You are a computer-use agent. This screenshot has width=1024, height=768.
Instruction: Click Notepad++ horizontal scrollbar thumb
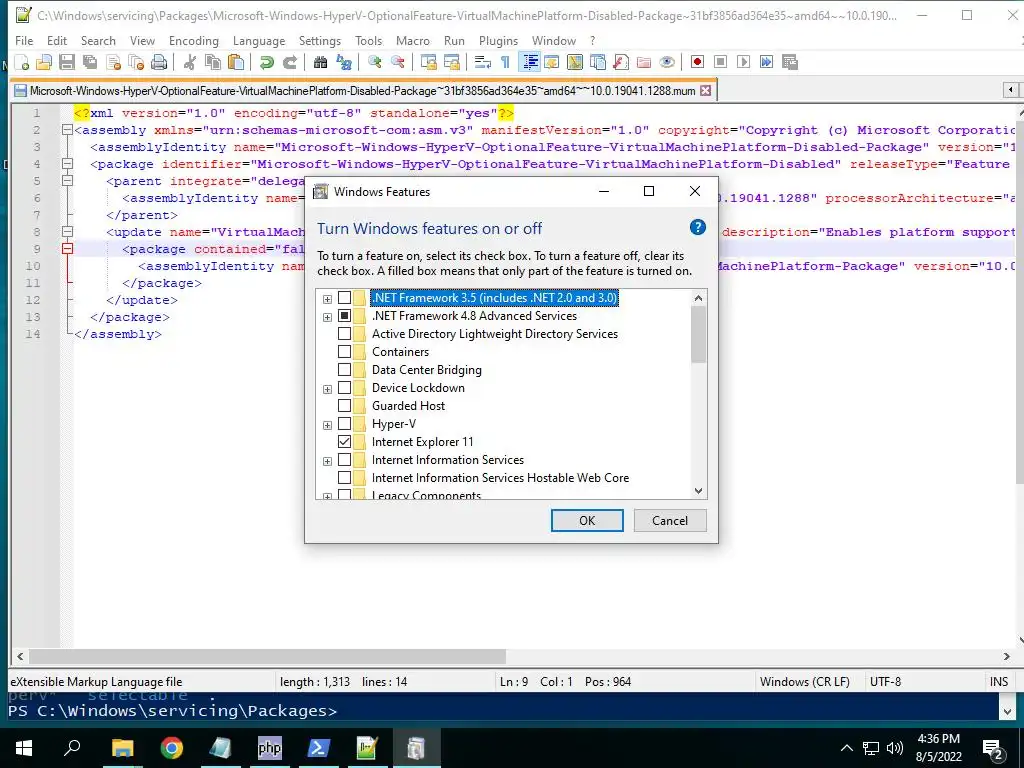267,656
